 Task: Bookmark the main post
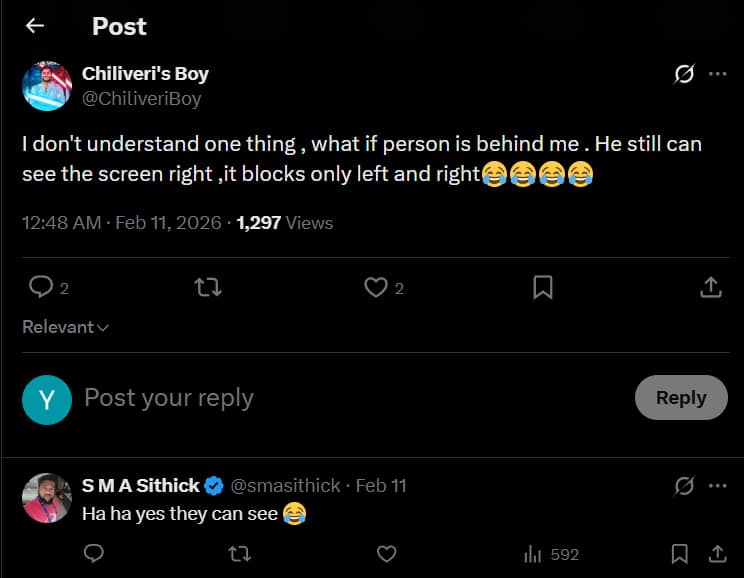(x=543, y=288)
